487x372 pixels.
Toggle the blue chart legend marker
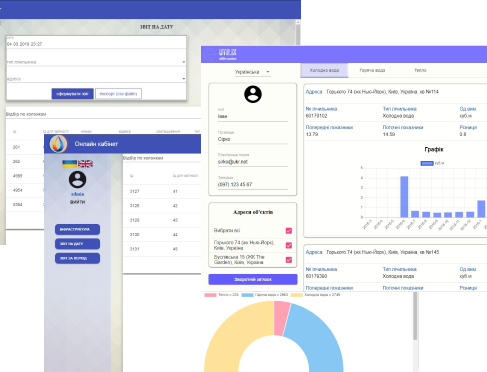(427, 163)
